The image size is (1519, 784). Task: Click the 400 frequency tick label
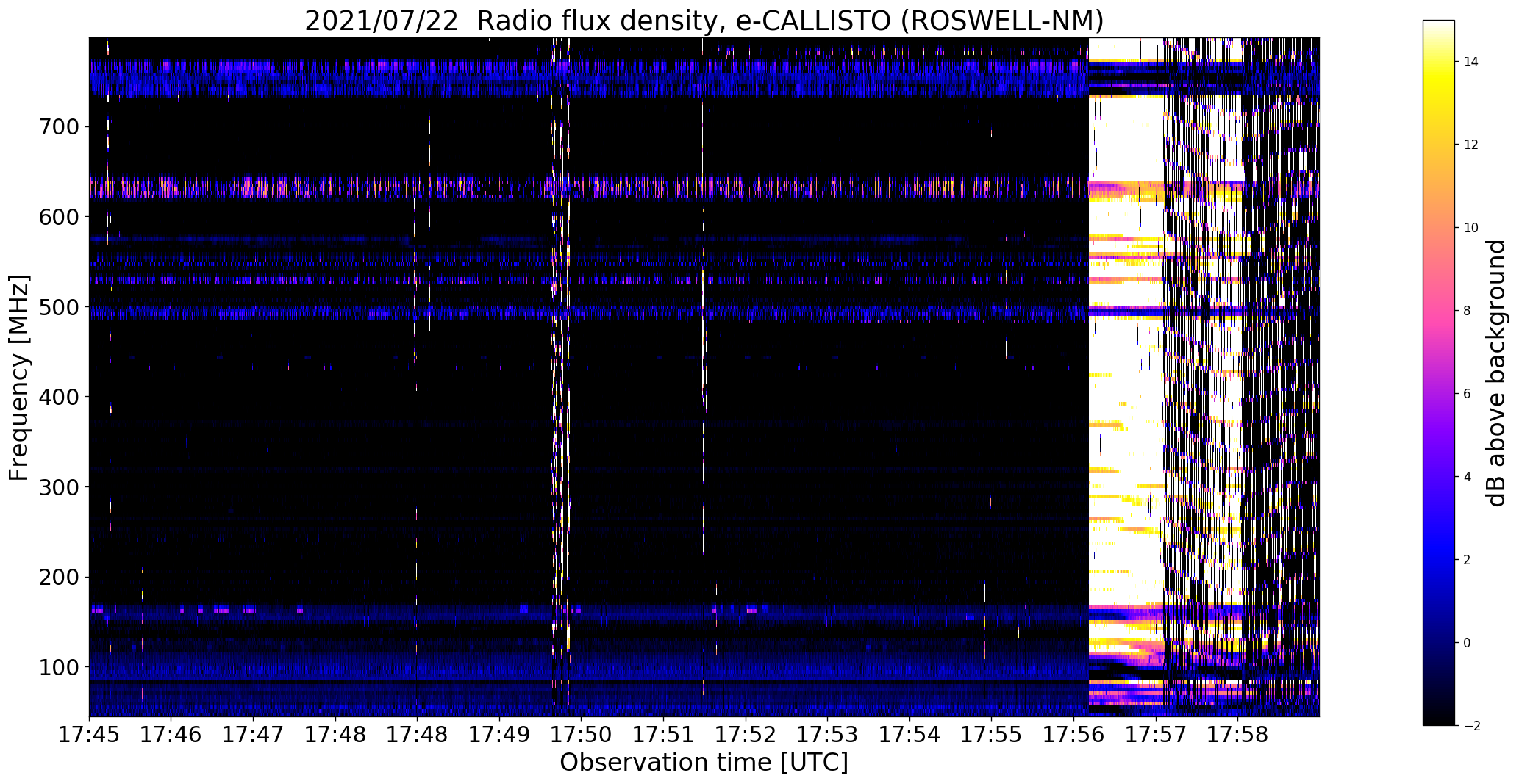pyautogui.click(x=57, y=397)
